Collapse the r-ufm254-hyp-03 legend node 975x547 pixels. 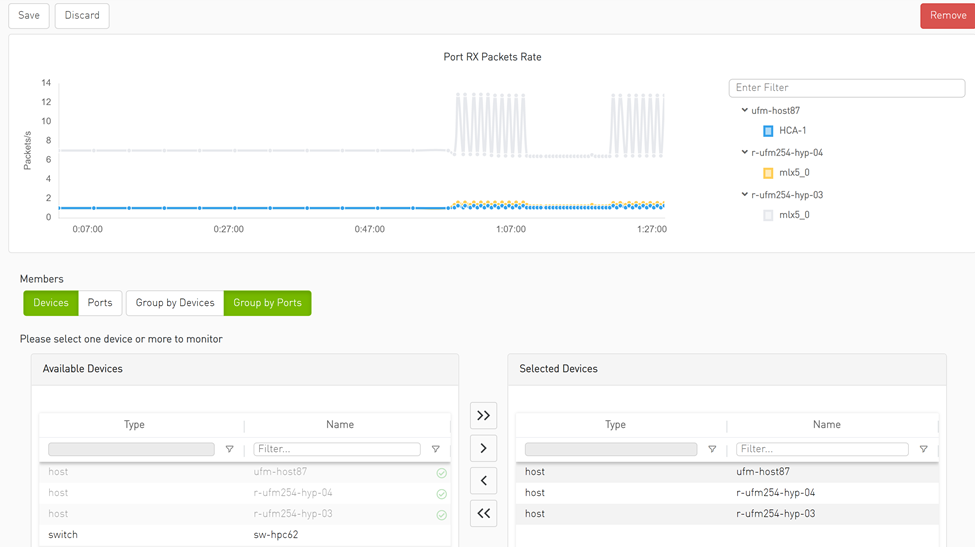[744, 195]
